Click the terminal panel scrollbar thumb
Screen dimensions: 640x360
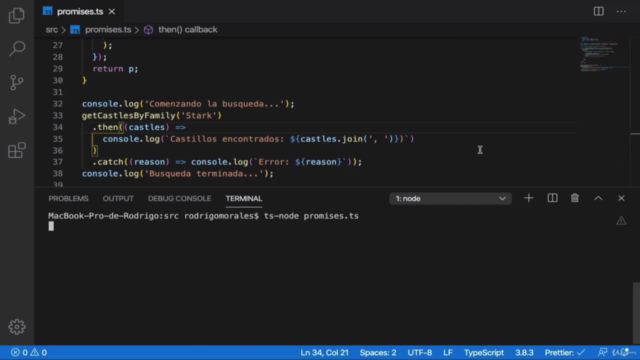636,313
